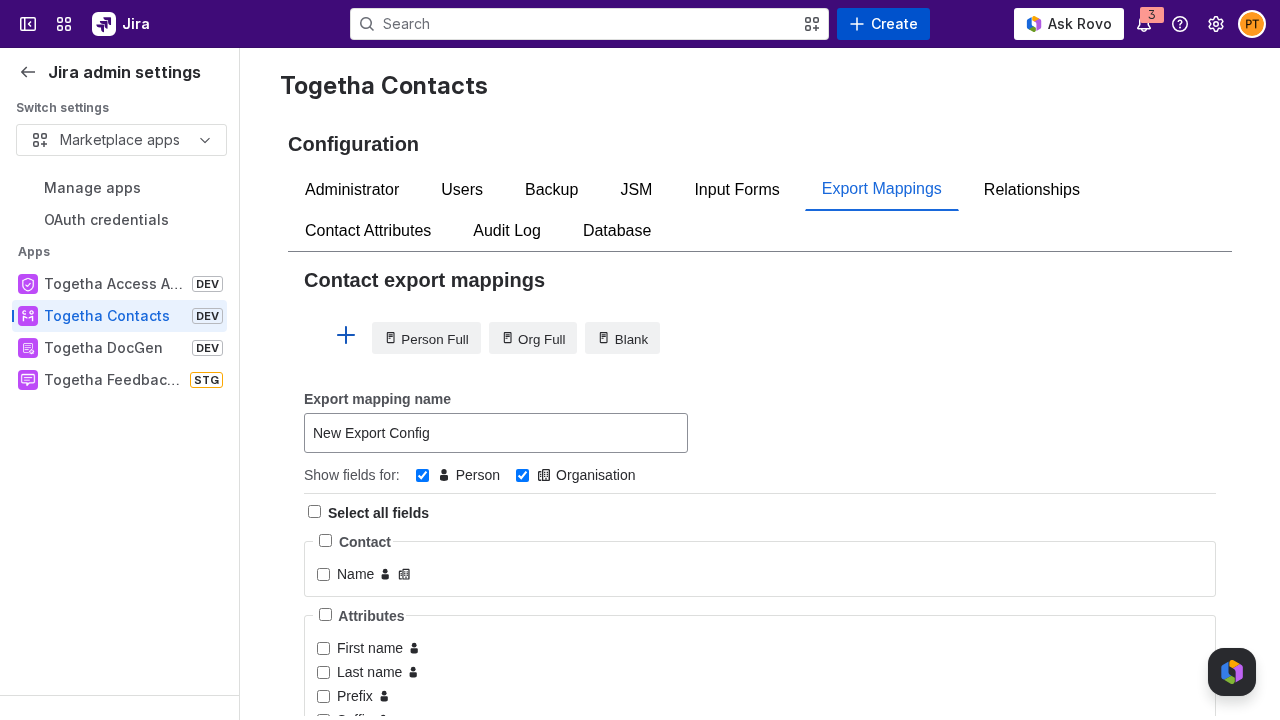Click the Export mapping name input field
Screen dimensions: 1280x720
[x=496, y=433]
